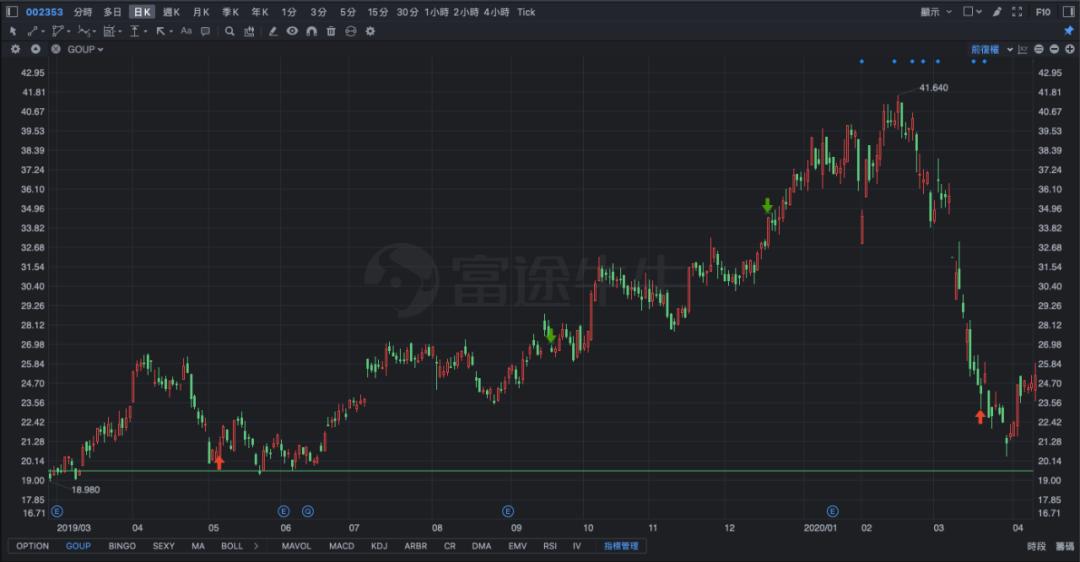The height and width of the screenshot is (562, 1080).
Task: Open the F10 company info
Action: pos(1043,12)
